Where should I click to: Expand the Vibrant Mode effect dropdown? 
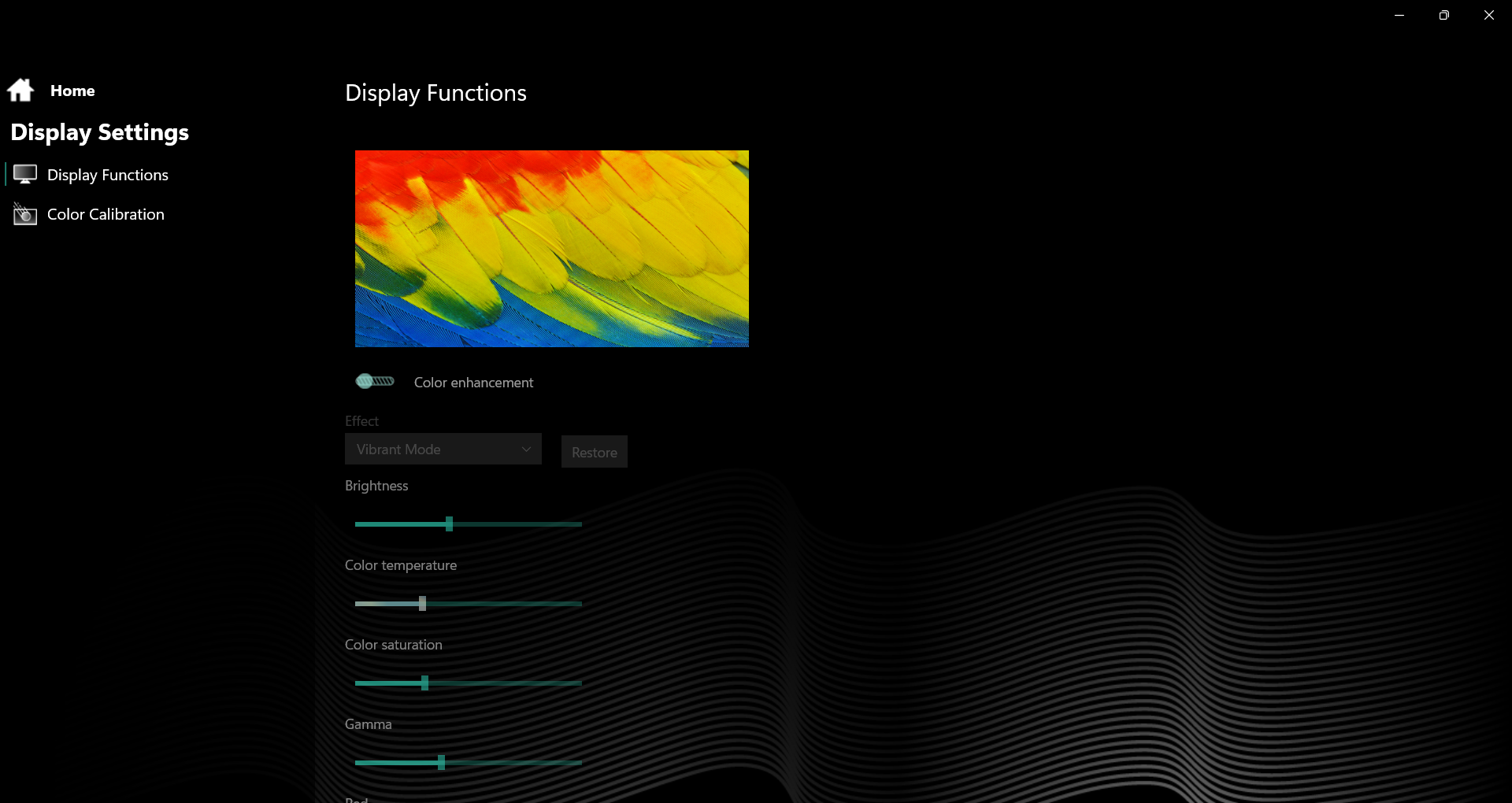pos(443,449)
